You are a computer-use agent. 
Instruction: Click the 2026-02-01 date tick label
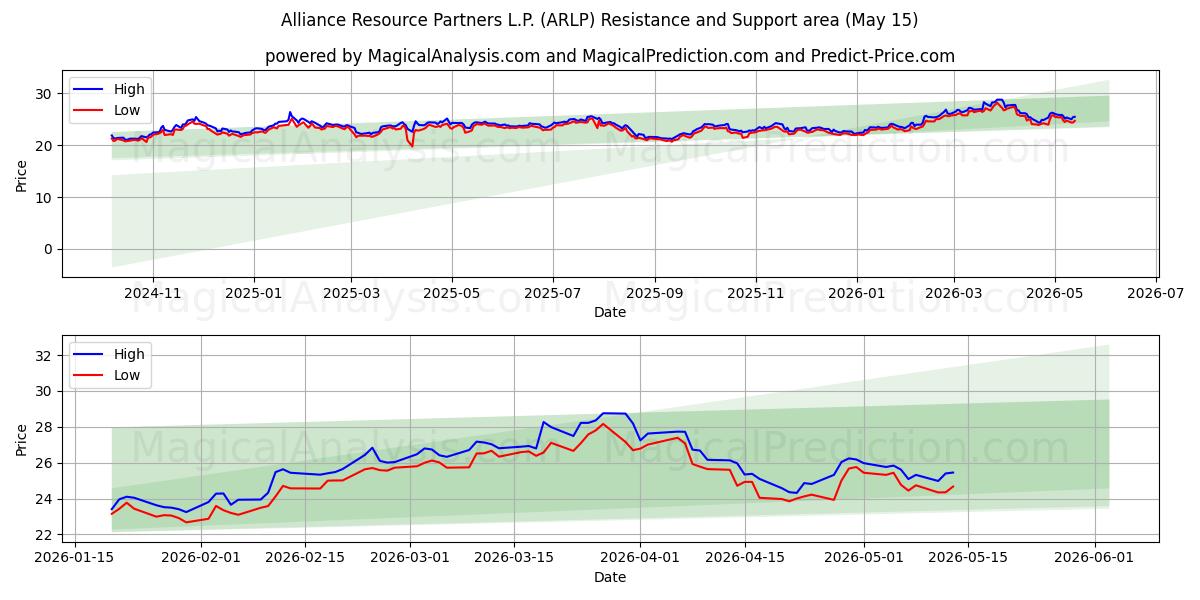202,558
